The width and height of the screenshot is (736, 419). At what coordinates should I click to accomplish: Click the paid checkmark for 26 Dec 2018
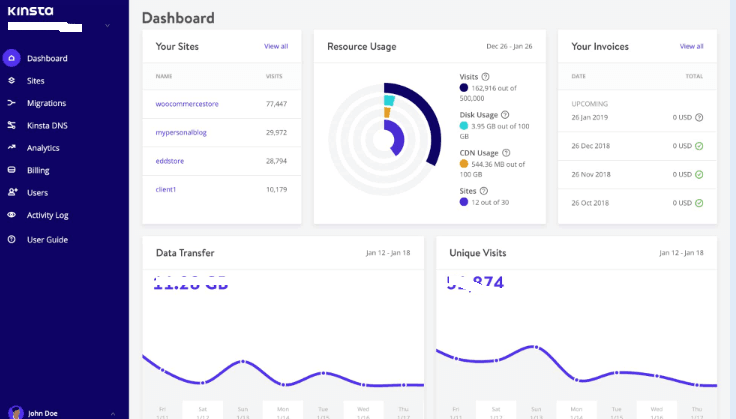698,146
